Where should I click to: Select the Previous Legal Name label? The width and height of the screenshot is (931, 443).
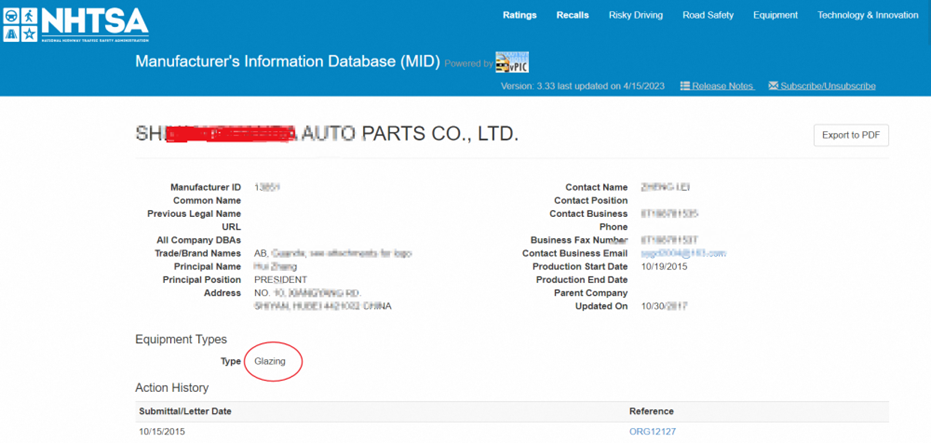[194, 214]
